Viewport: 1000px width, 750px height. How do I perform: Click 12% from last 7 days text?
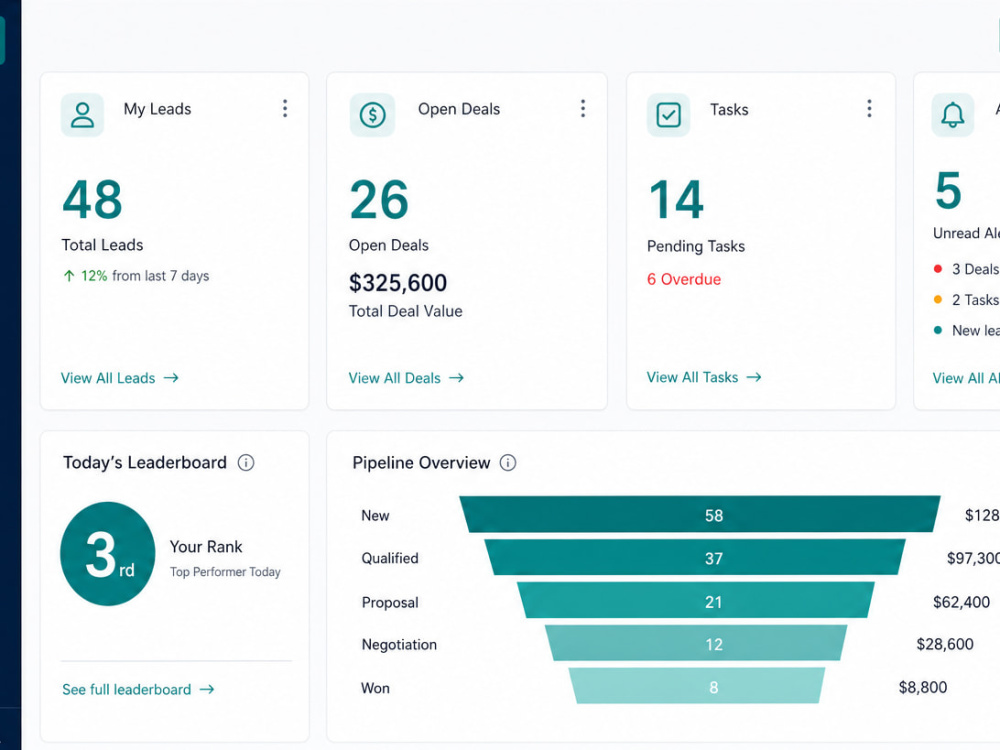point(145,276)
